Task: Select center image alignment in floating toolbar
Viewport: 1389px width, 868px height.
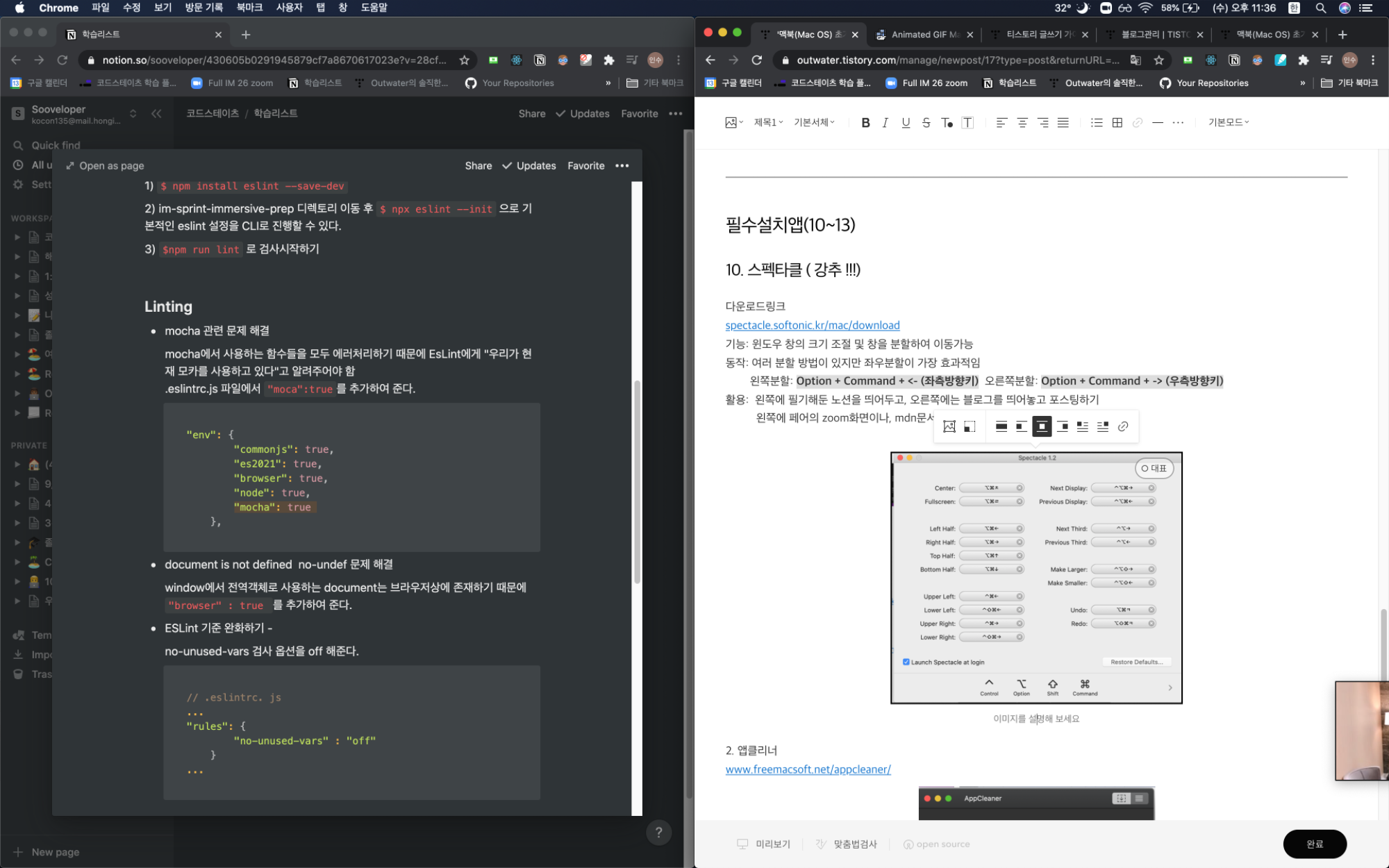Action: pyautogui.click(x=1042, y=426)
